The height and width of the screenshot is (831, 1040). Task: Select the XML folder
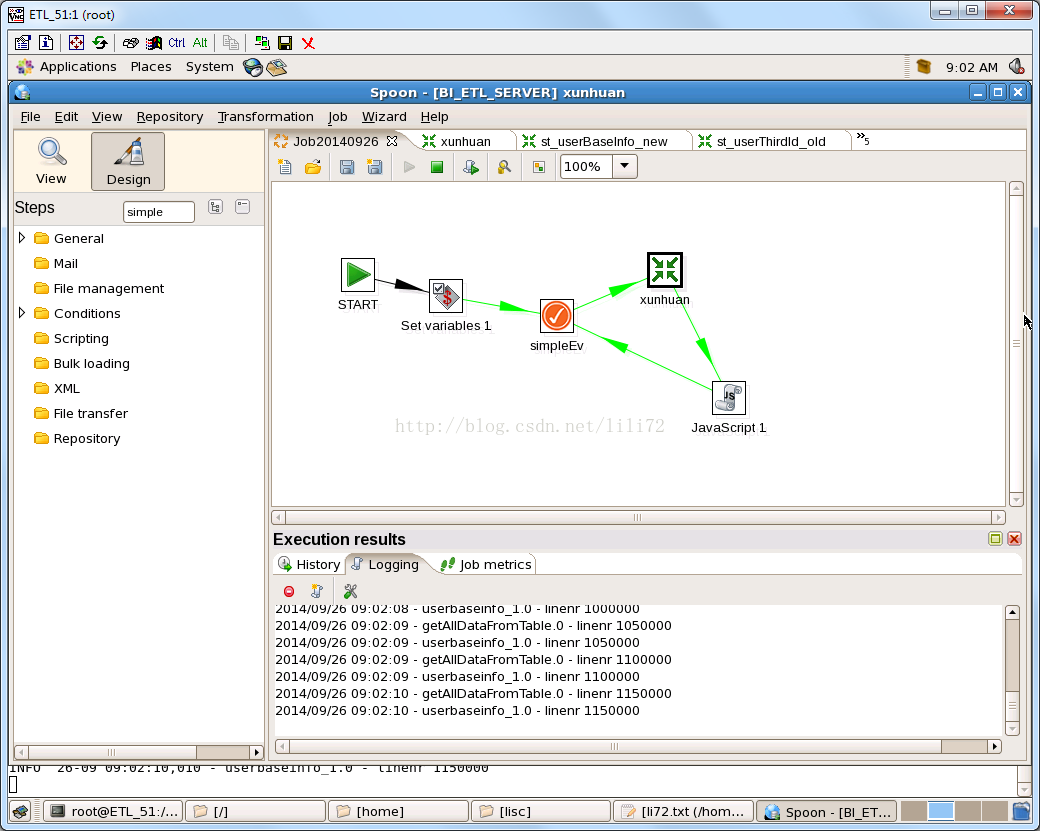66,389
